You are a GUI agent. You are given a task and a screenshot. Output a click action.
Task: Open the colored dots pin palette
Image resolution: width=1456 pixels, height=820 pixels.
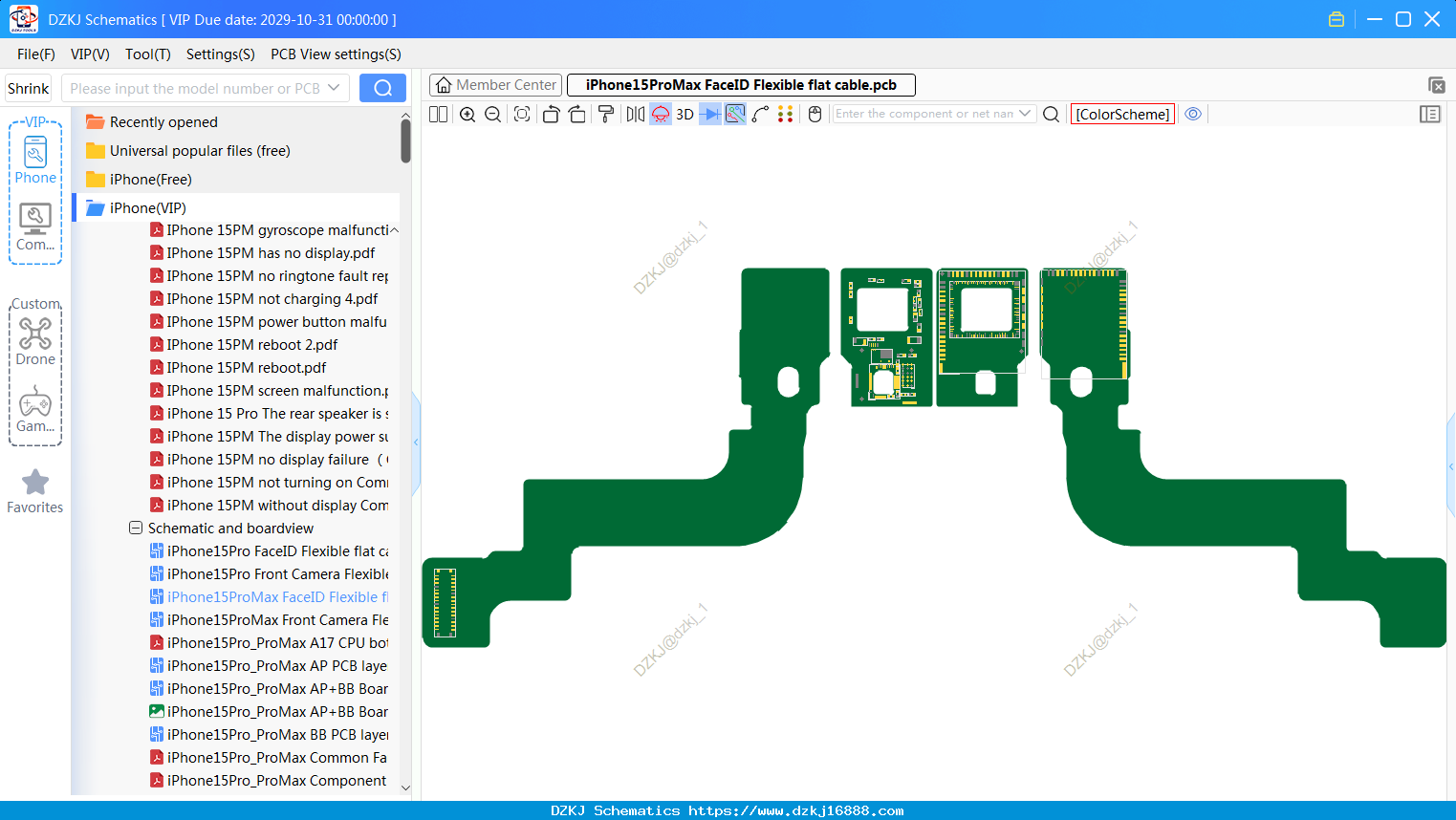pyautogui.click(x=786, y=114)
